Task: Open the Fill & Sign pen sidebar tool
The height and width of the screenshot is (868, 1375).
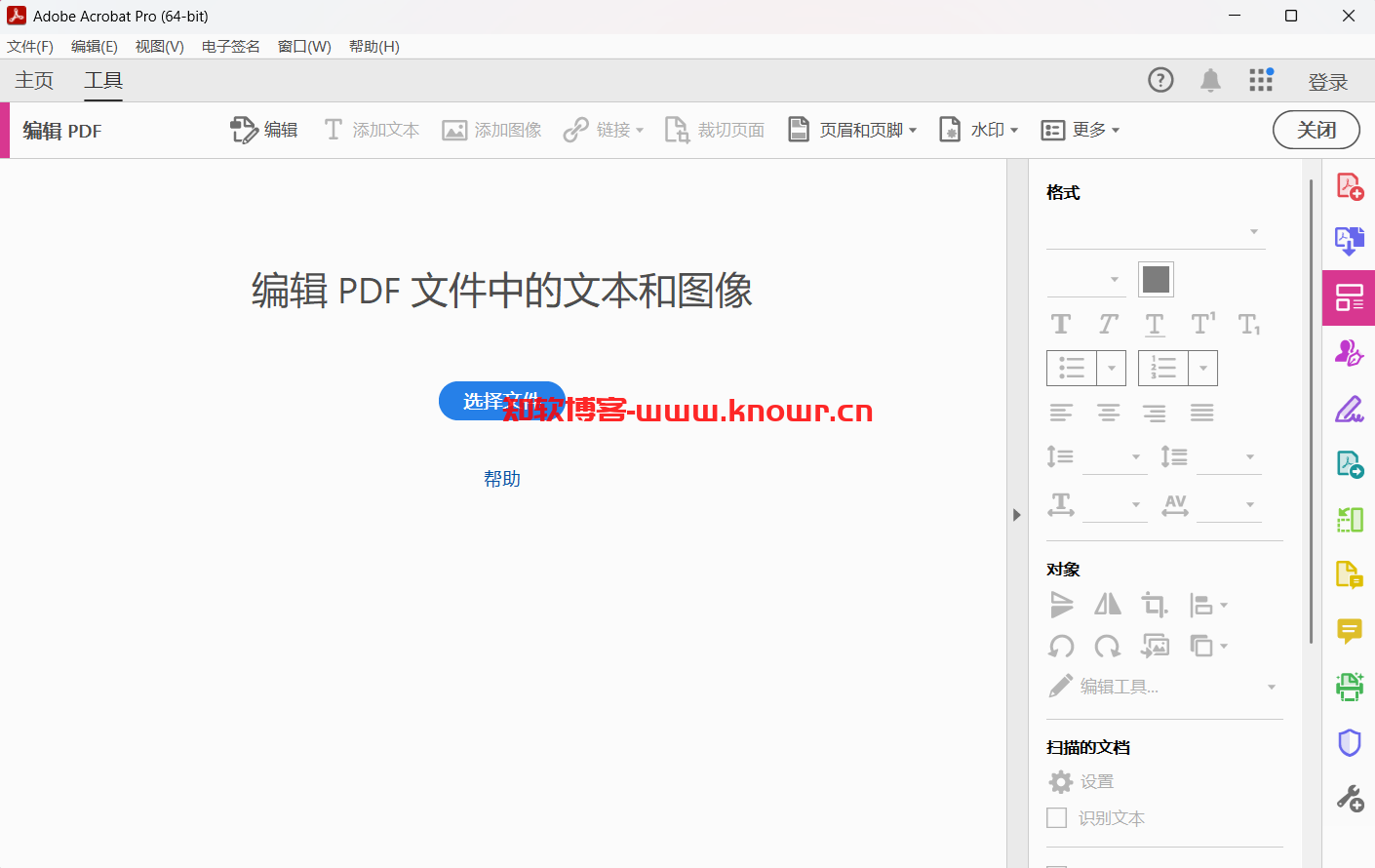Action: pyautogui.click(x=1350, y=409)
